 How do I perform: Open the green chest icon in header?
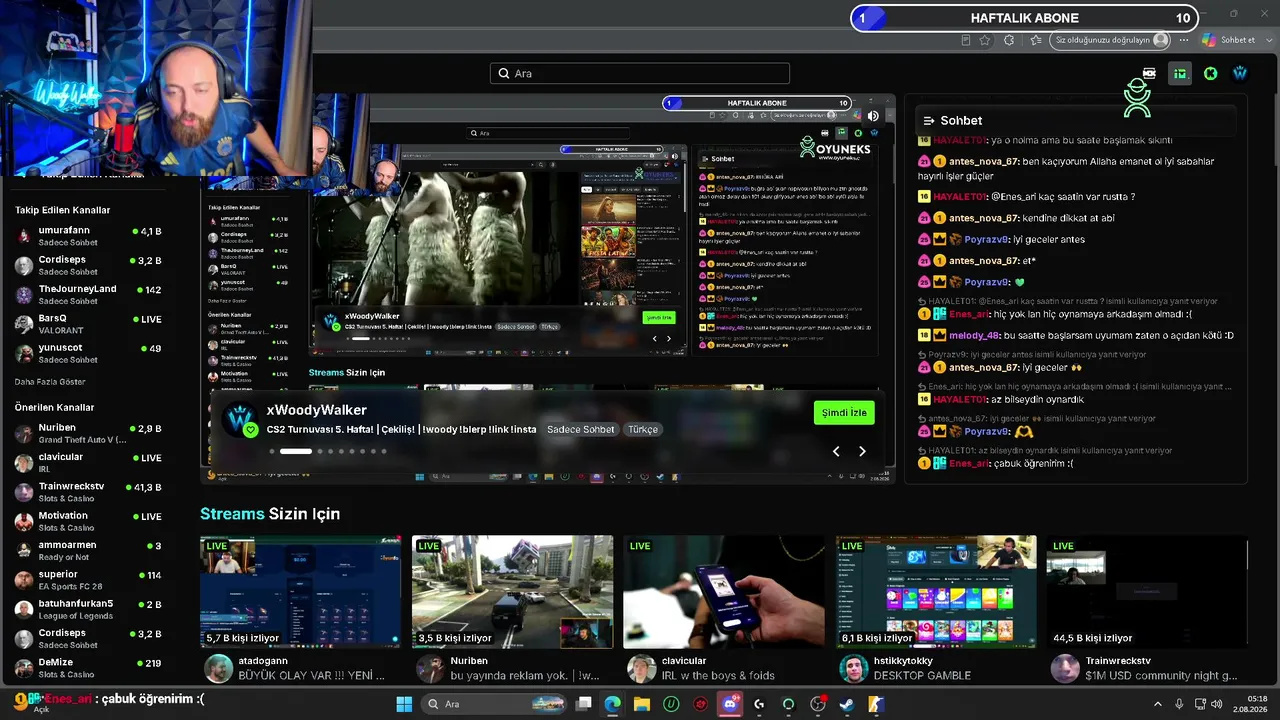point(1180,73)
